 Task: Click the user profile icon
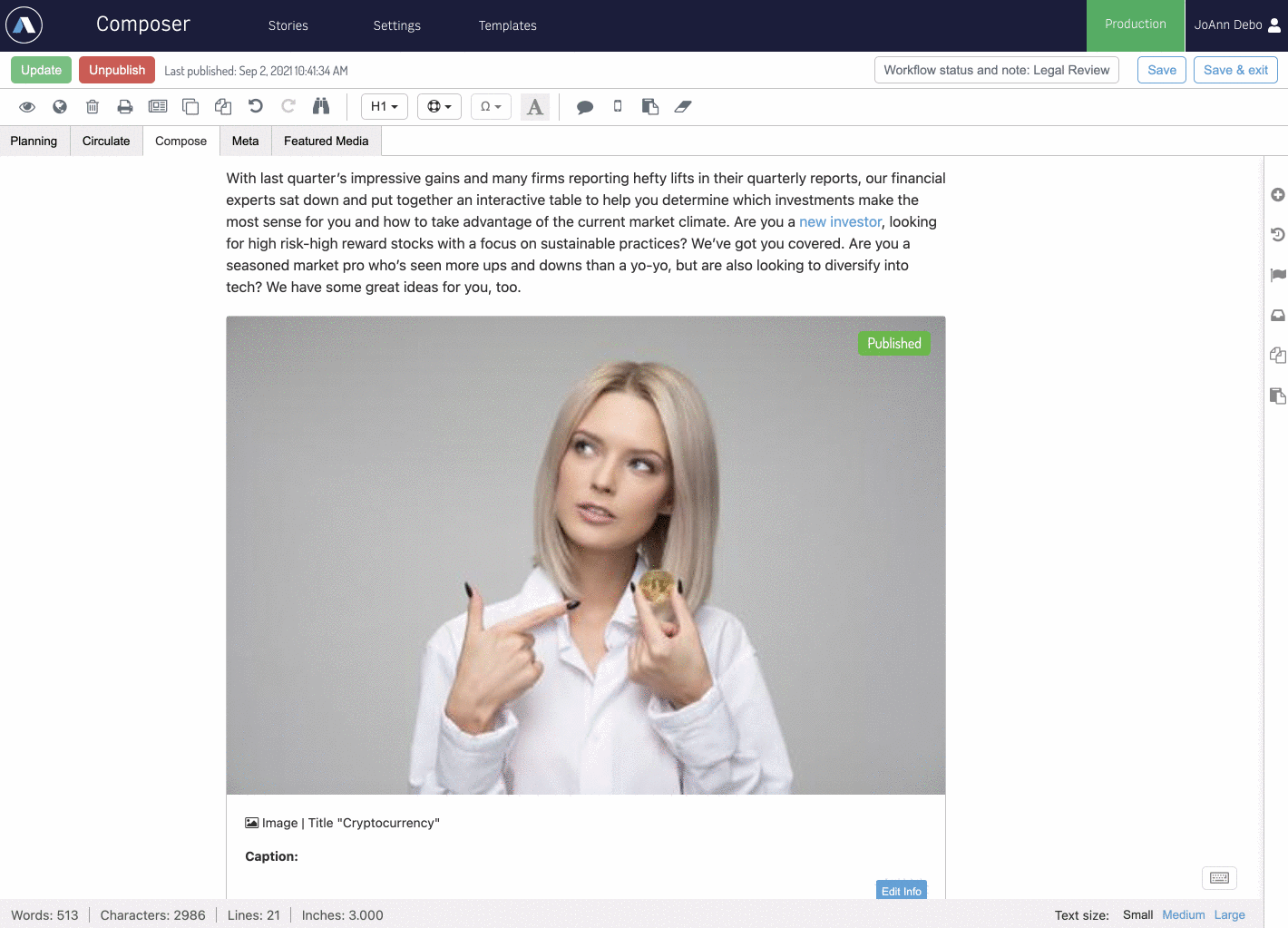pyautogui.click(x=1274, y=25)
